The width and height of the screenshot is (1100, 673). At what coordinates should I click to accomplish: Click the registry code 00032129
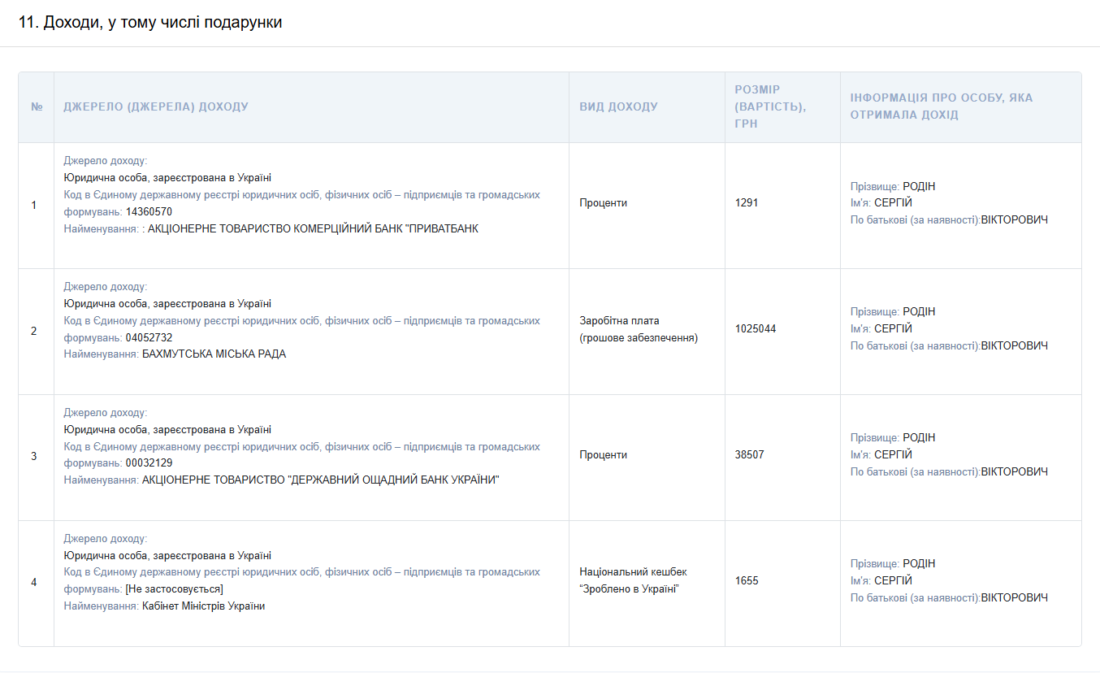click(149, 463)
